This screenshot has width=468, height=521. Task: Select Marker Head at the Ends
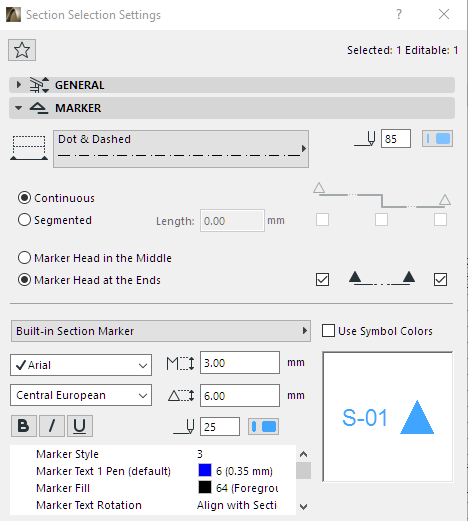[x=89, y=280]
